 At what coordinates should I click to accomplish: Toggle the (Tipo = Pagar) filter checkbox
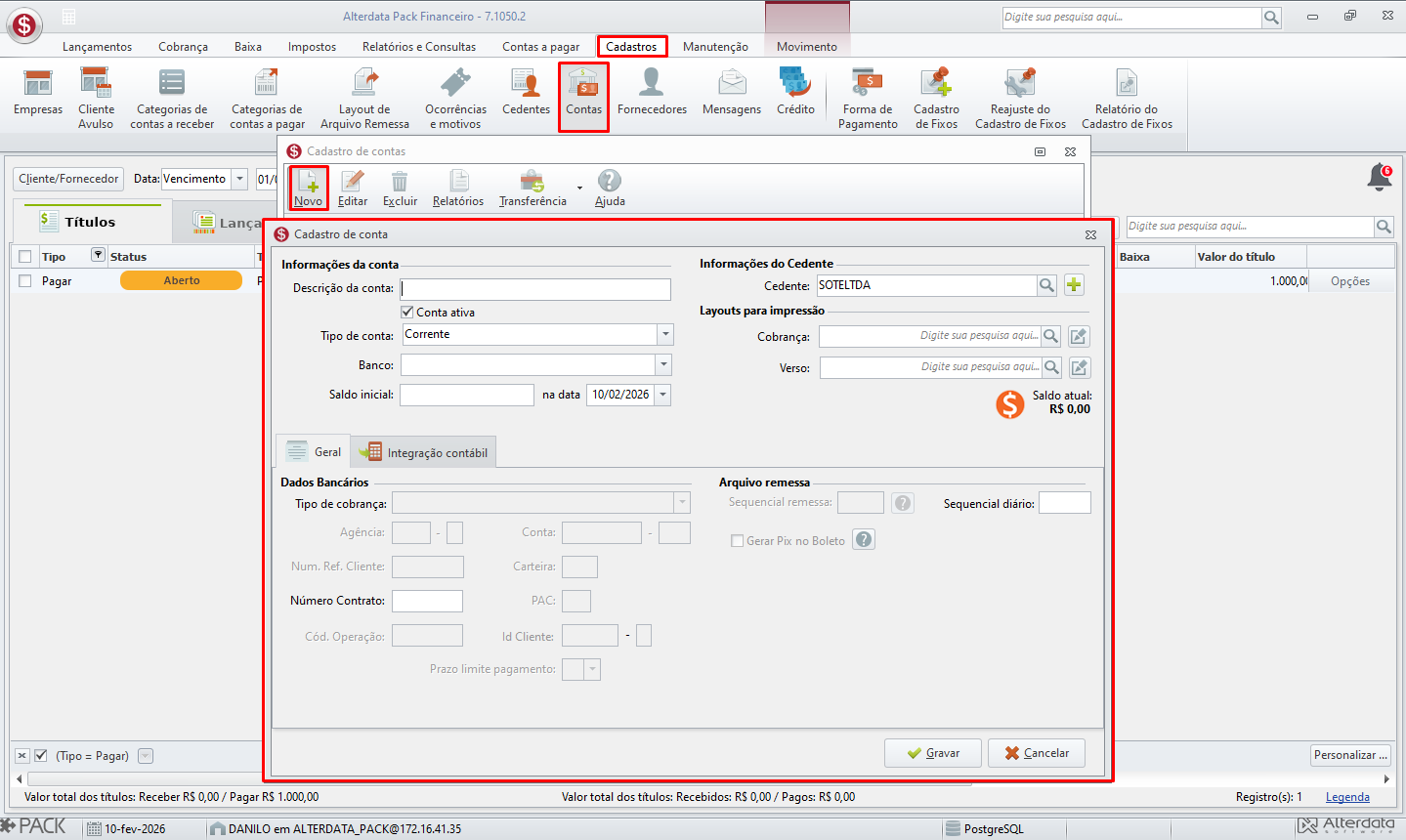(x=41, y=756)
